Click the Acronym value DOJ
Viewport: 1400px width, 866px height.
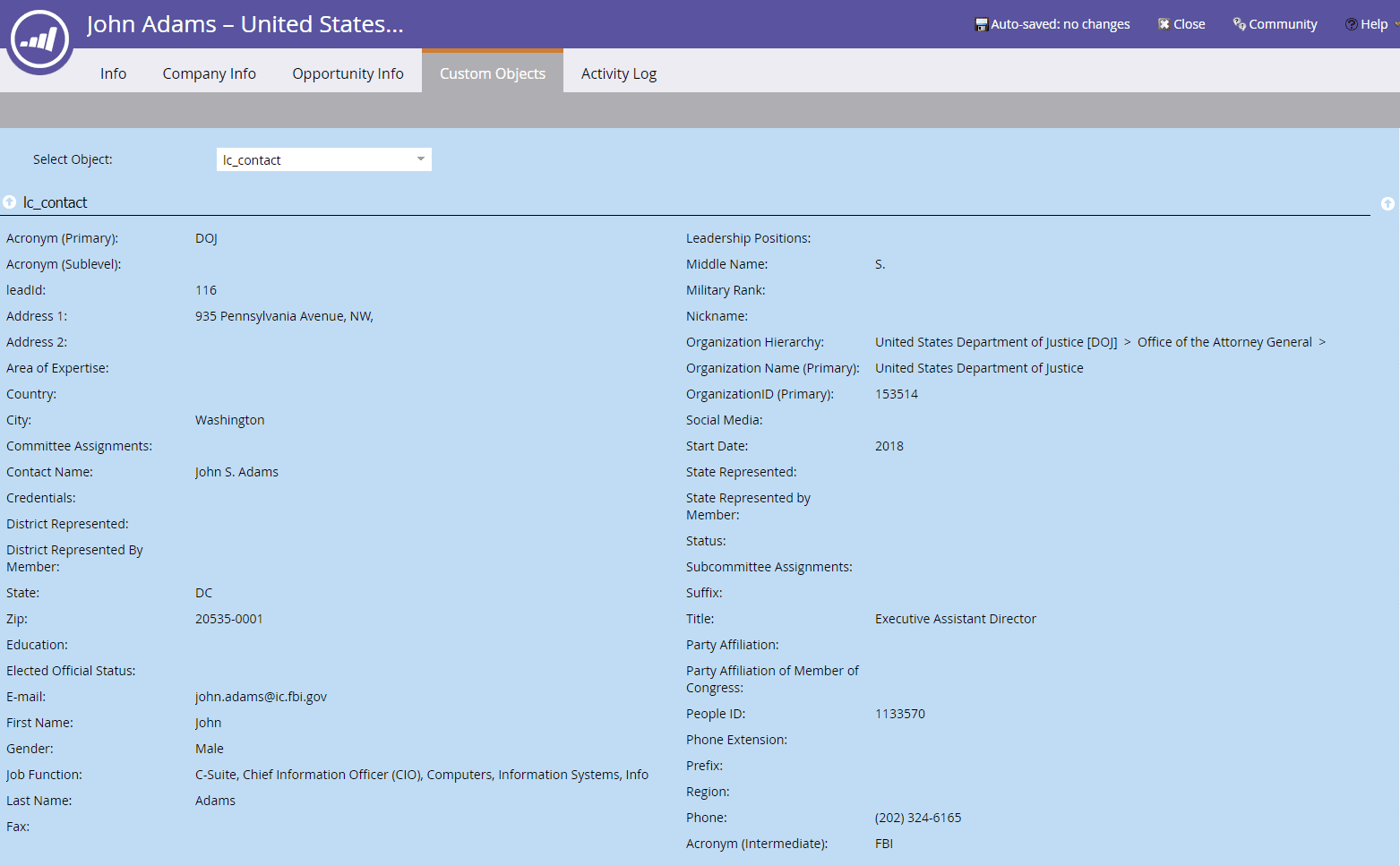click(x=206, y=238)
